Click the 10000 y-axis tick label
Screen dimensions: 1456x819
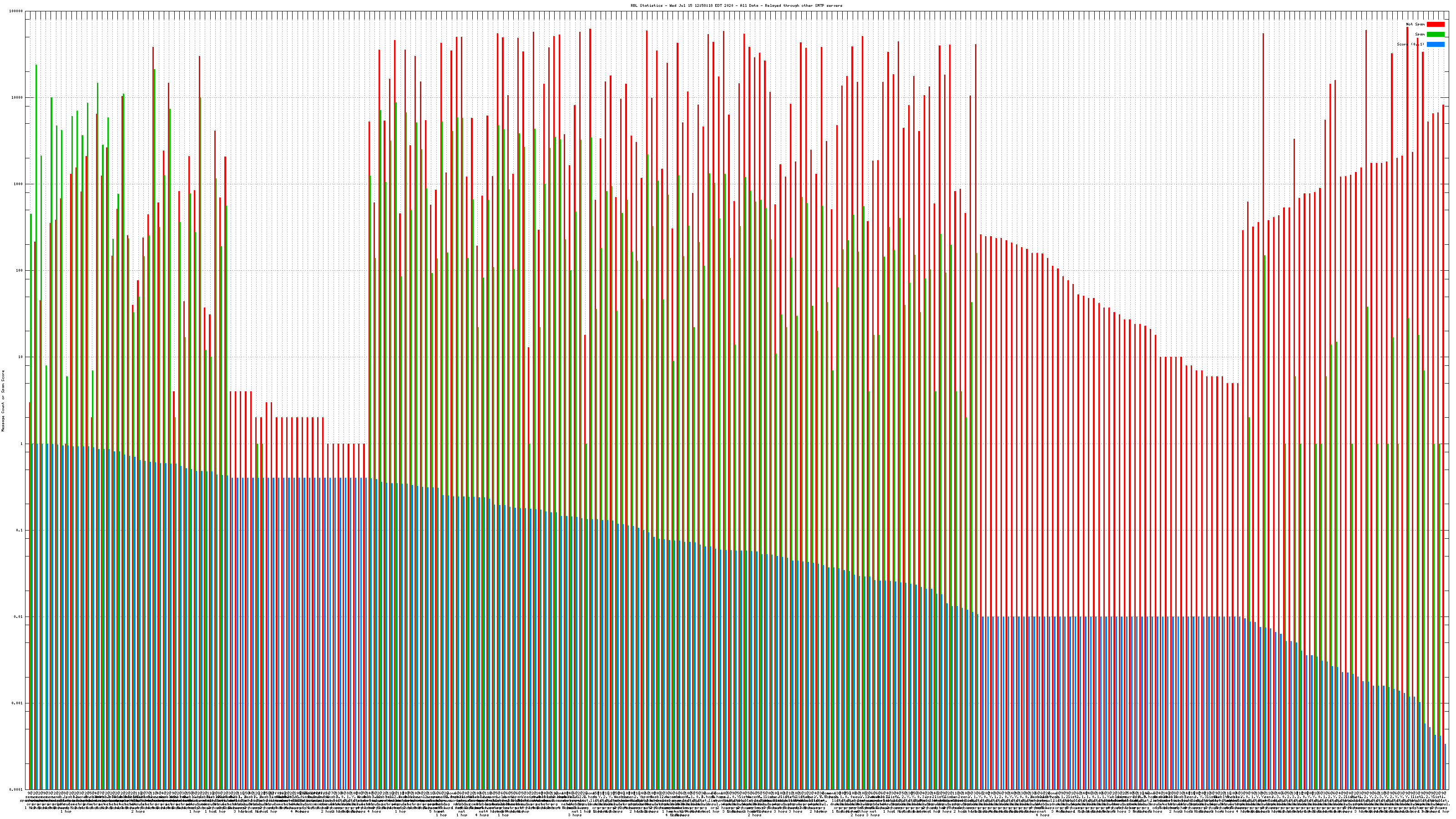coord(17,98)
